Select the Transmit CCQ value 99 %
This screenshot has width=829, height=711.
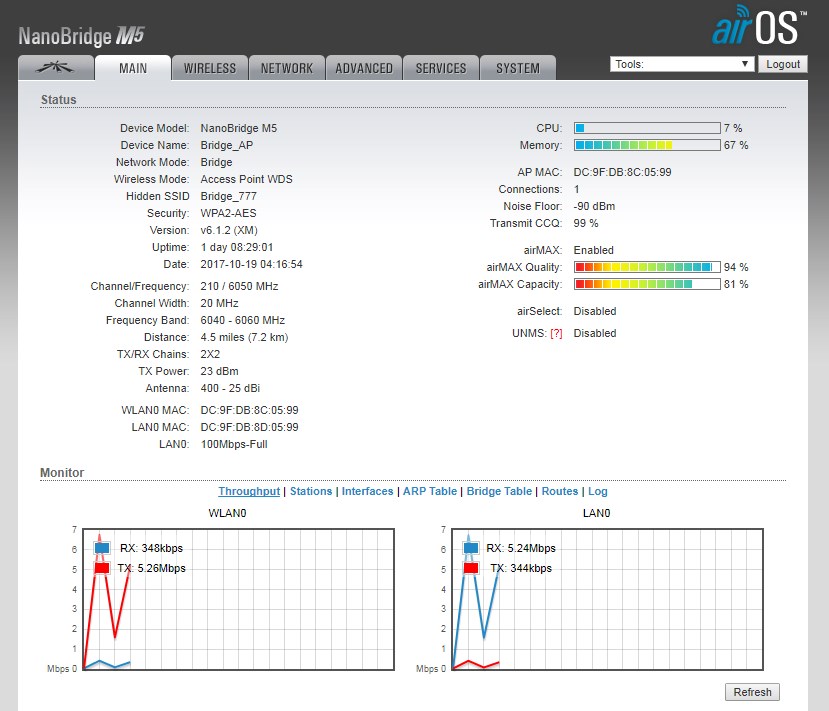coord(586,223)
